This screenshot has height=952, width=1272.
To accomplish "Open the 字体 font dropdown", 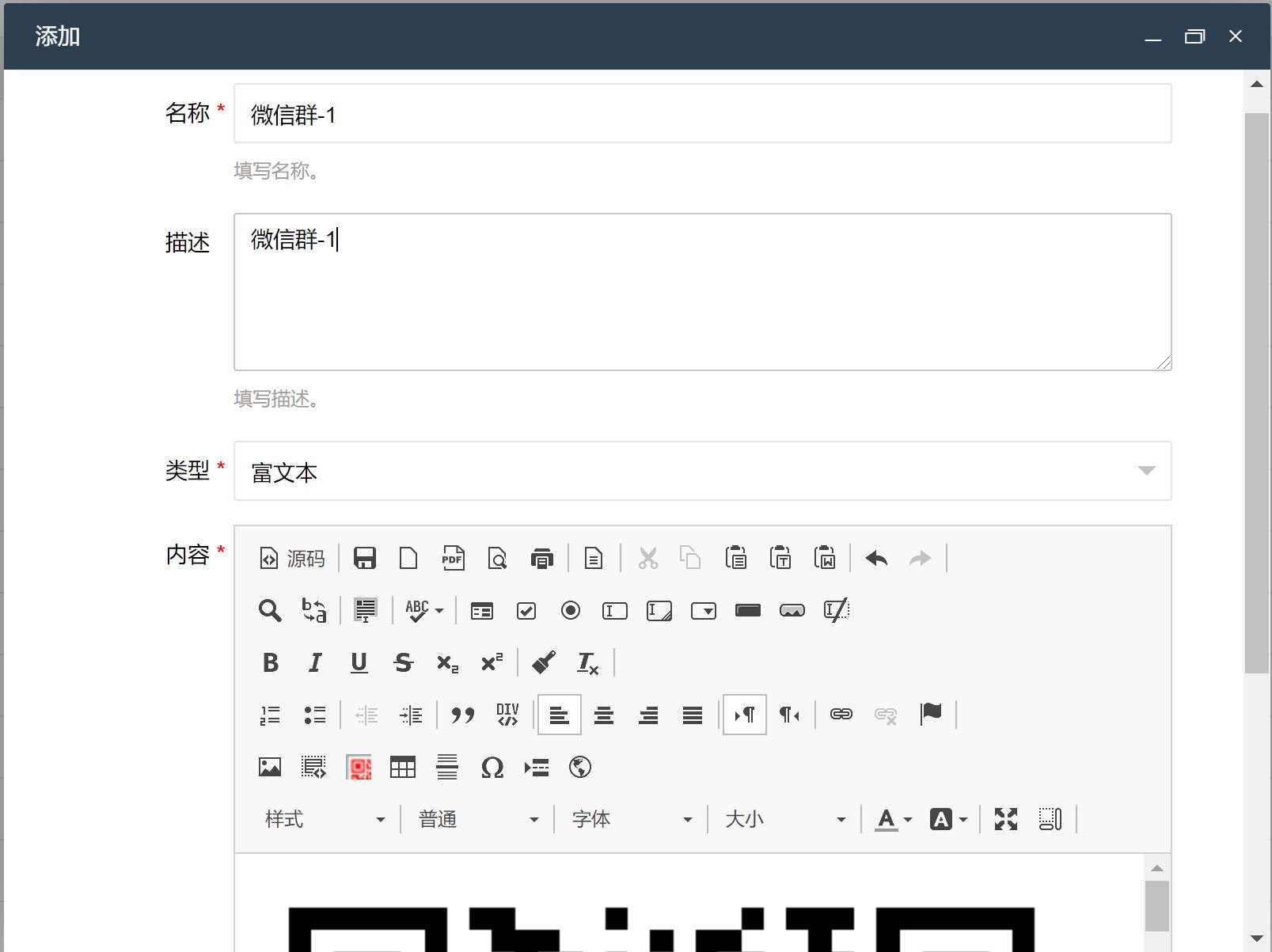I will 631,819.
